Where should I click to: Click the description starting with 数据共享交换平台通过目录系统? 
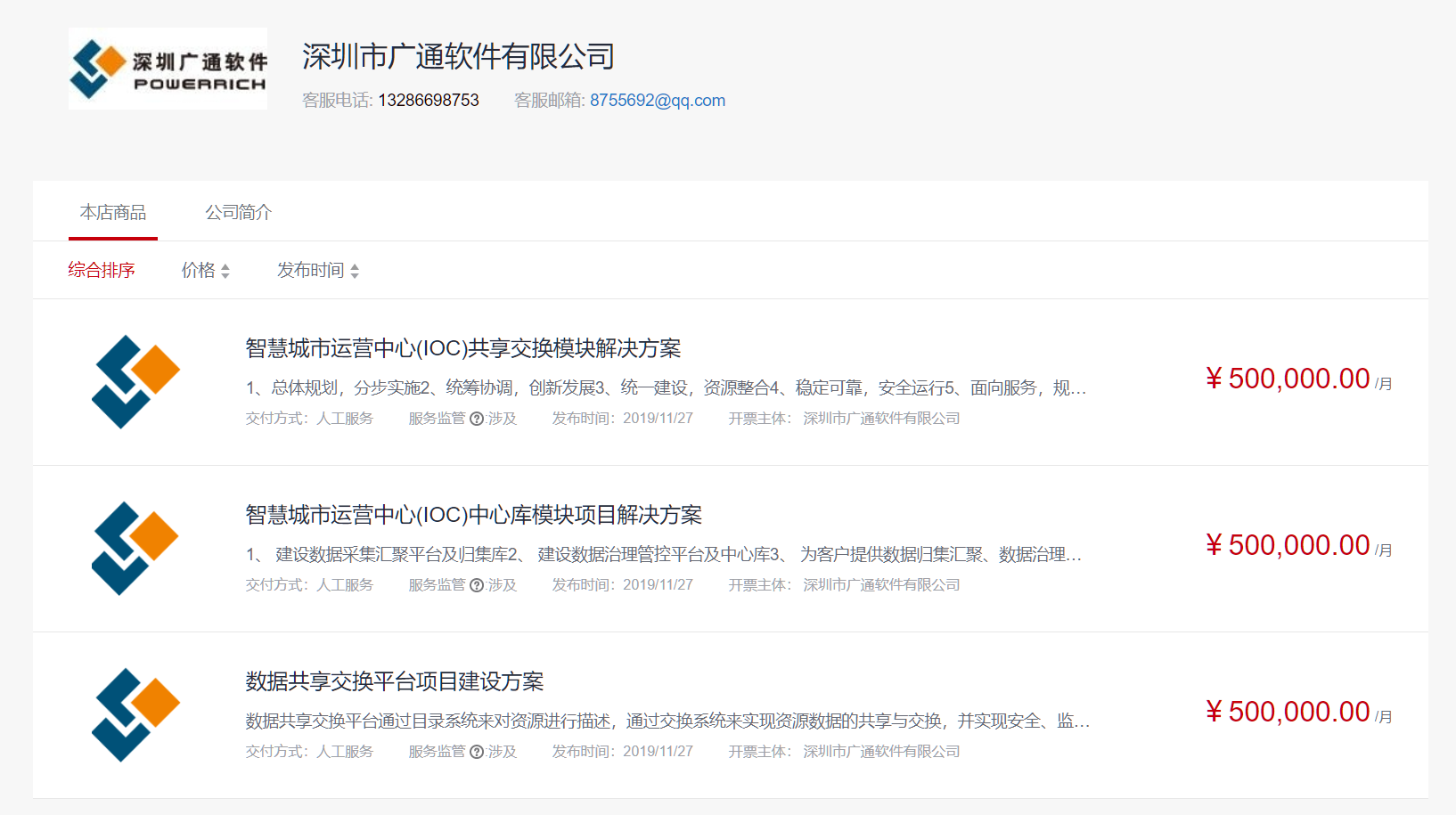[x=668, y=721]
